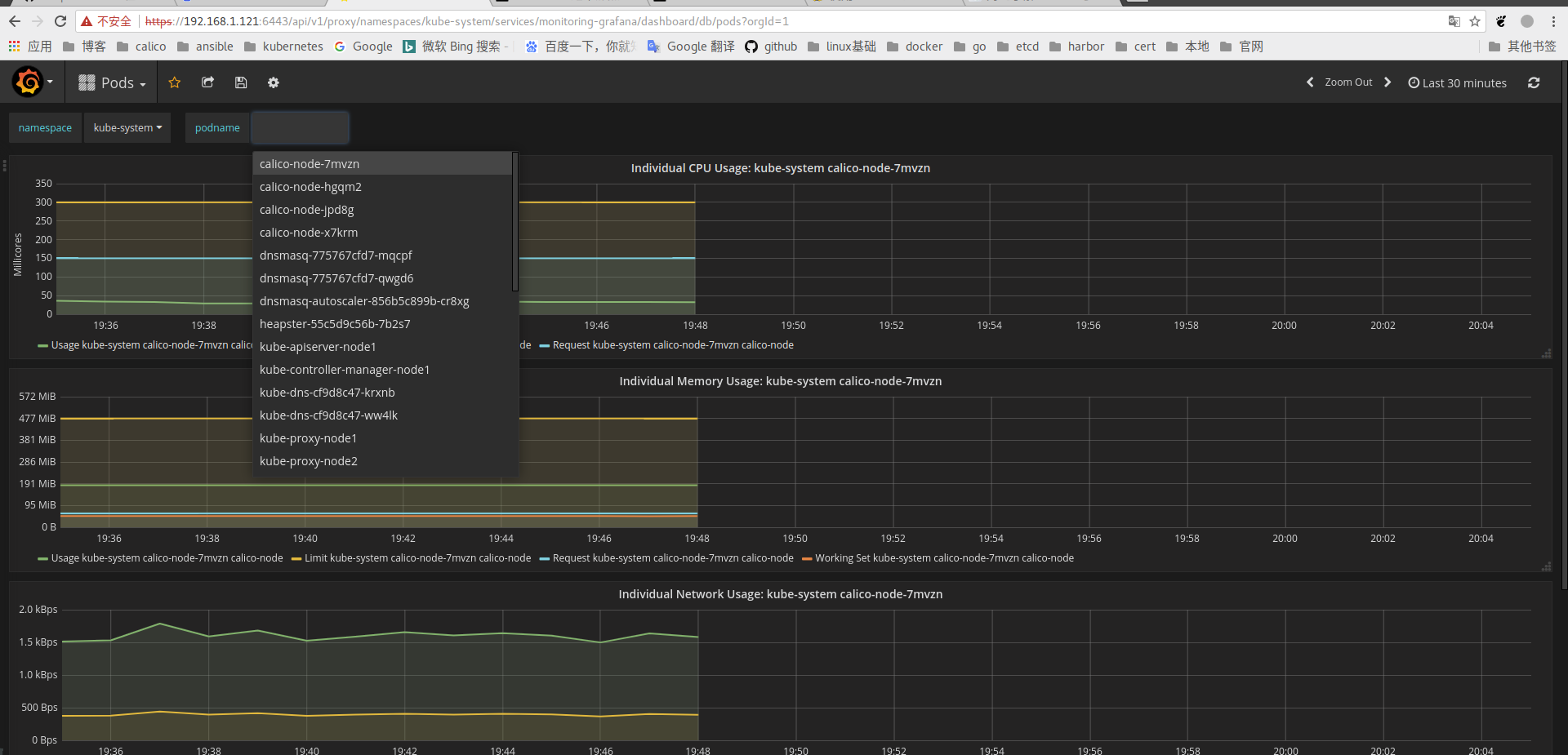Open the 应用 apps shortcut
This screenshot has width=1568, height=755.
click(30, 46)
